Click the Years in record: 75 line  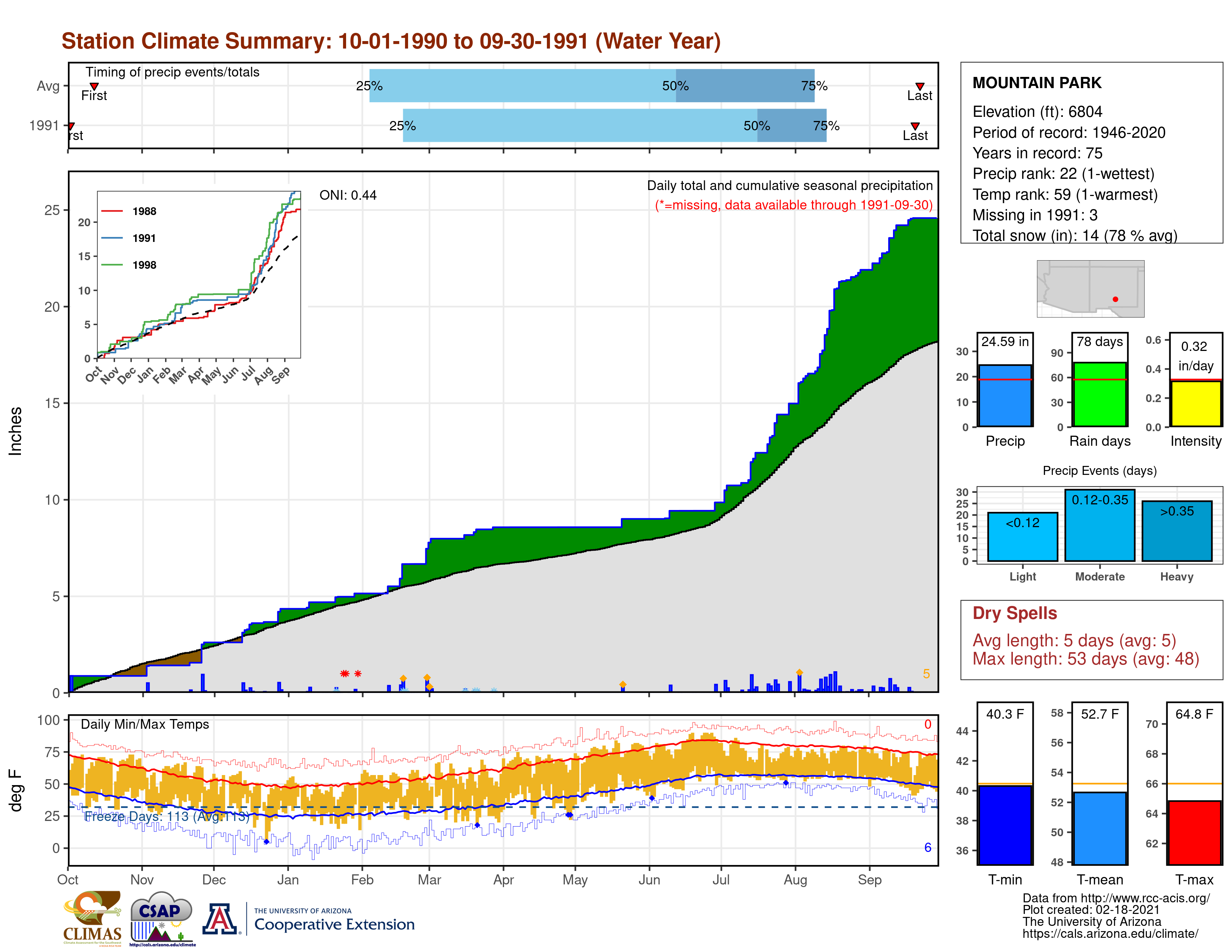click(x=1037, y=153)
